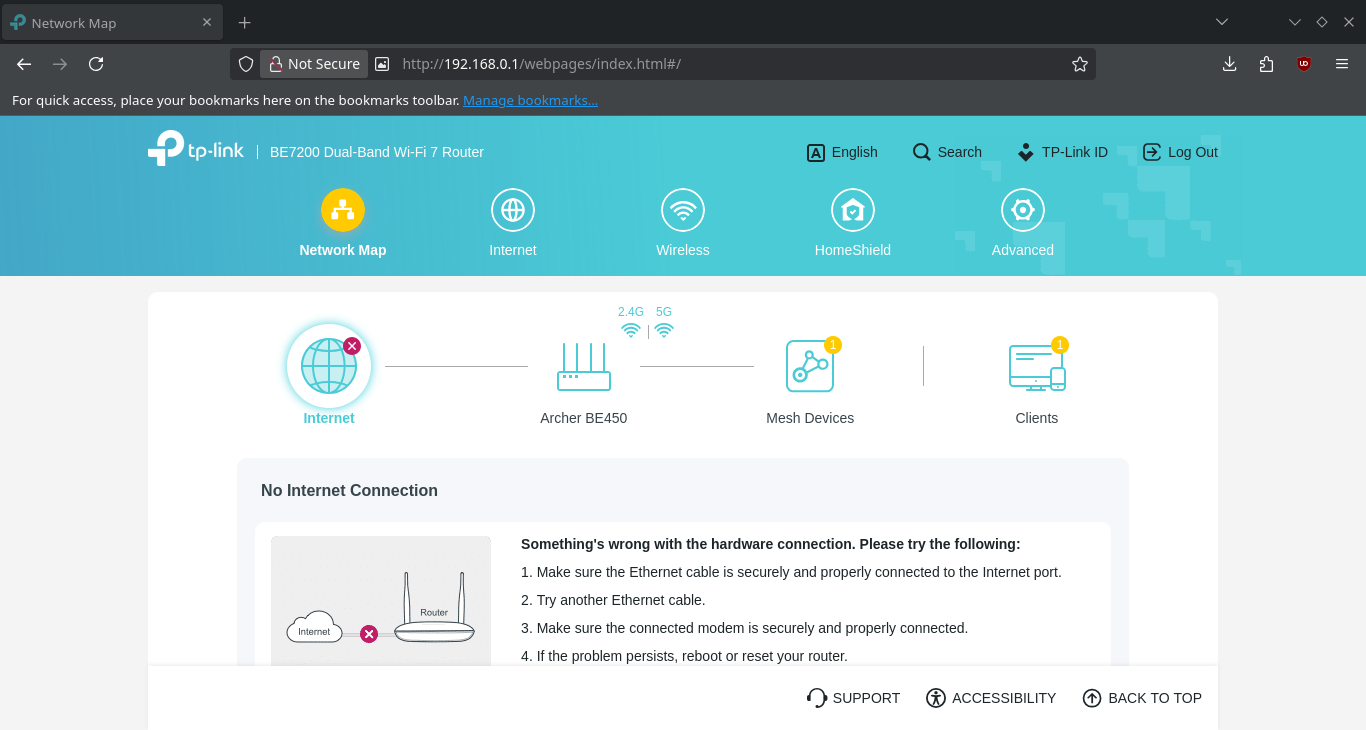The height and width of the screenshot is (730, 1366).
Task: Click the Search magnifier icon
Action: (x=922, y=152)
